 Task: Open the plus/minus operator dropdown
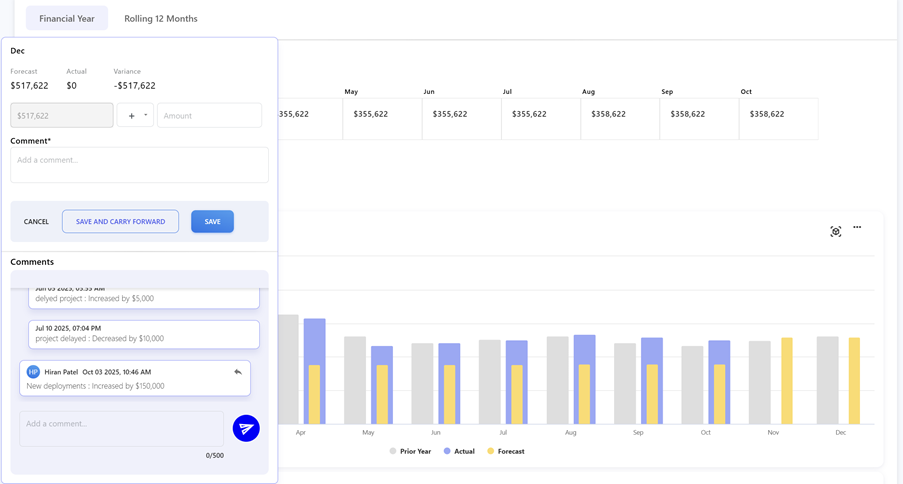[x=135, y=115]
